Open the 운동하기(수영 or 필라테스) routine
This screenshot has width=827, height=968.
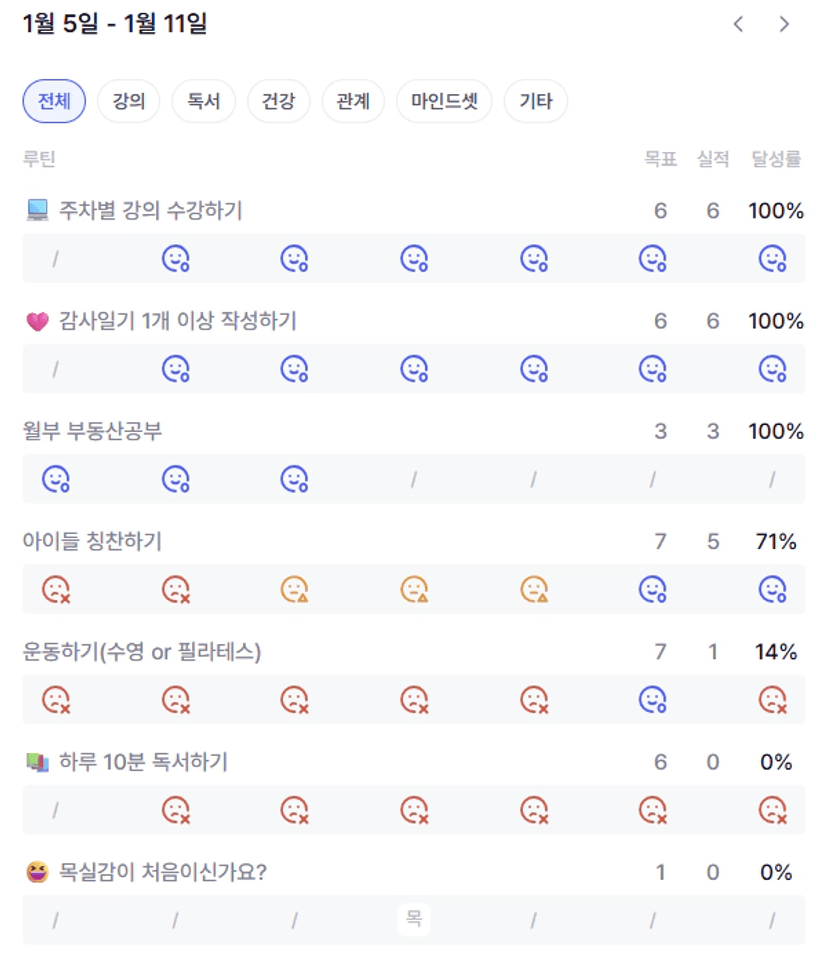pyautogui.click(x=142, y=652)
